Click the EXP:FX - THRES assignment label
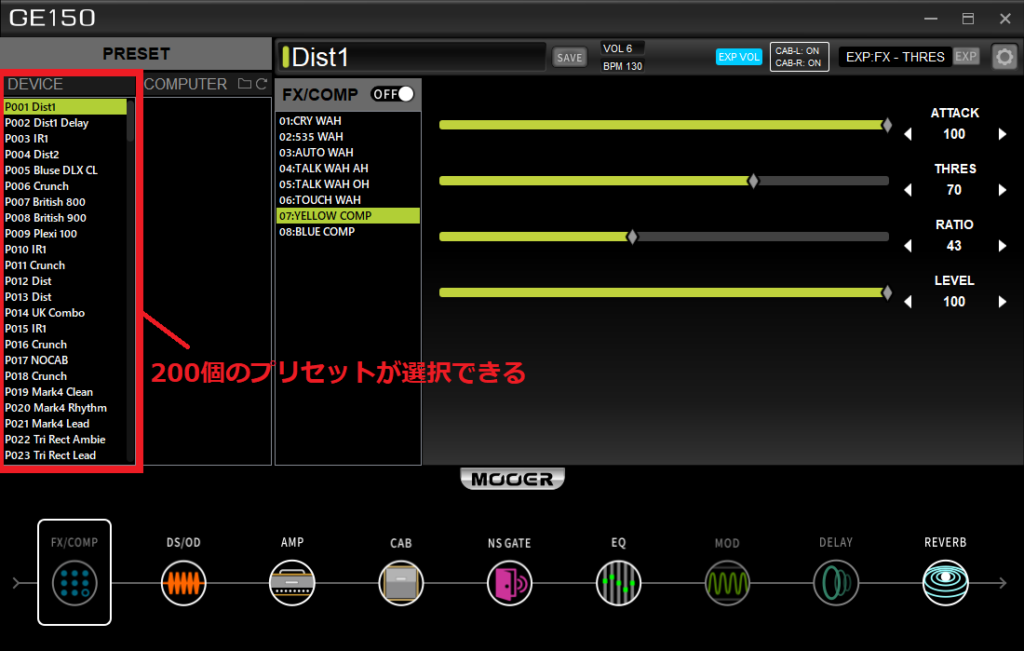The width and height of the screenshot is (1024, 651). click(895, 57)
